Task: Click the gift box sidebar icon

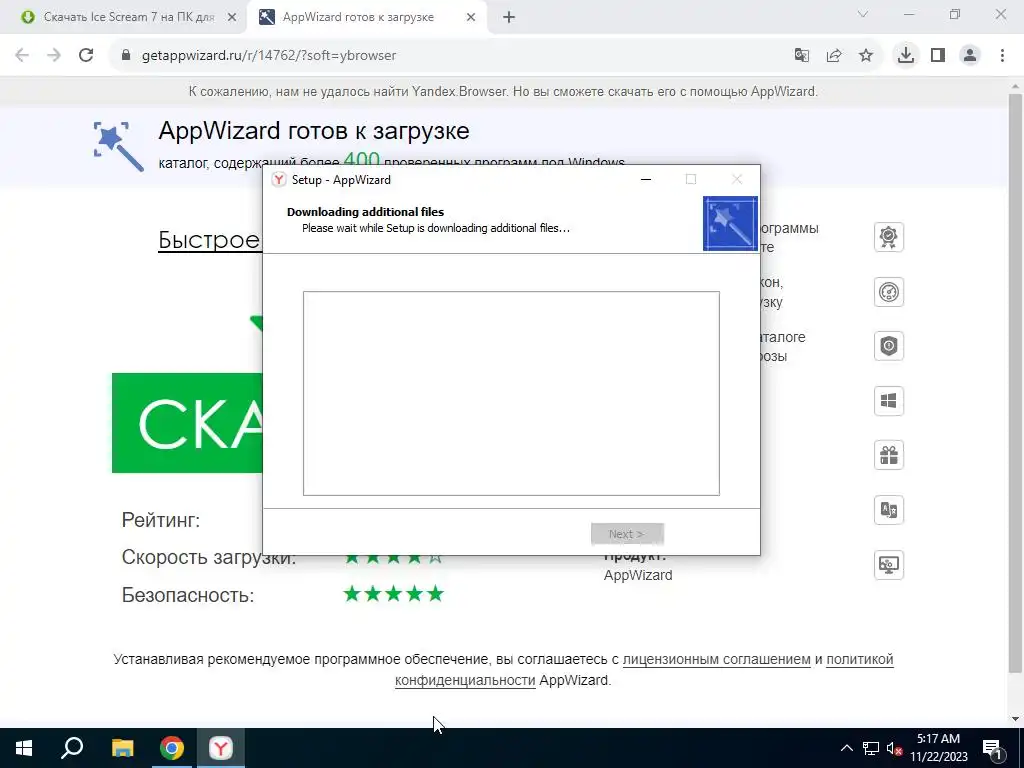Action: pyautogui.click(x=889, y=455)
